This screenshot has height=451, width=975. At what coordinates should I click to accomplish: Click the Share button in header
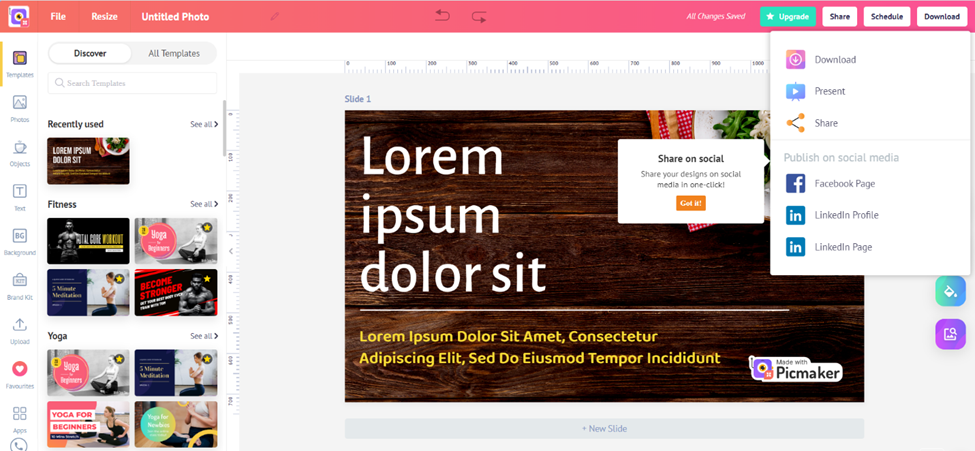[x=839, y=17]
